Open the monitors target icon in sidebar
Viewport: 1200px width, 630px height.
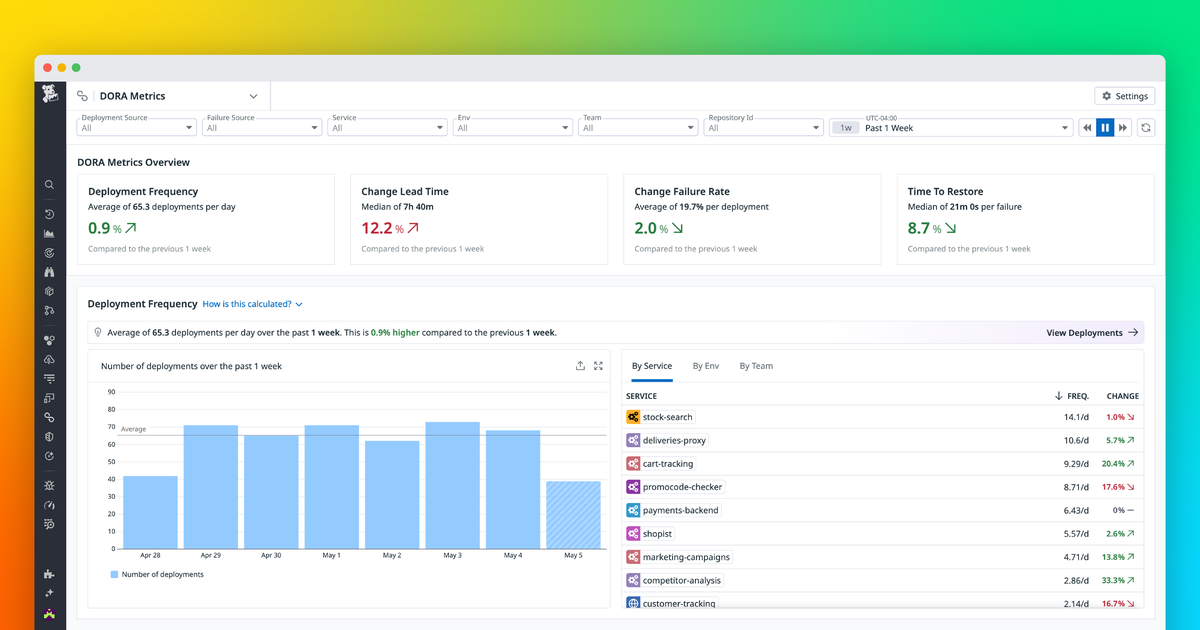(49, 253)
